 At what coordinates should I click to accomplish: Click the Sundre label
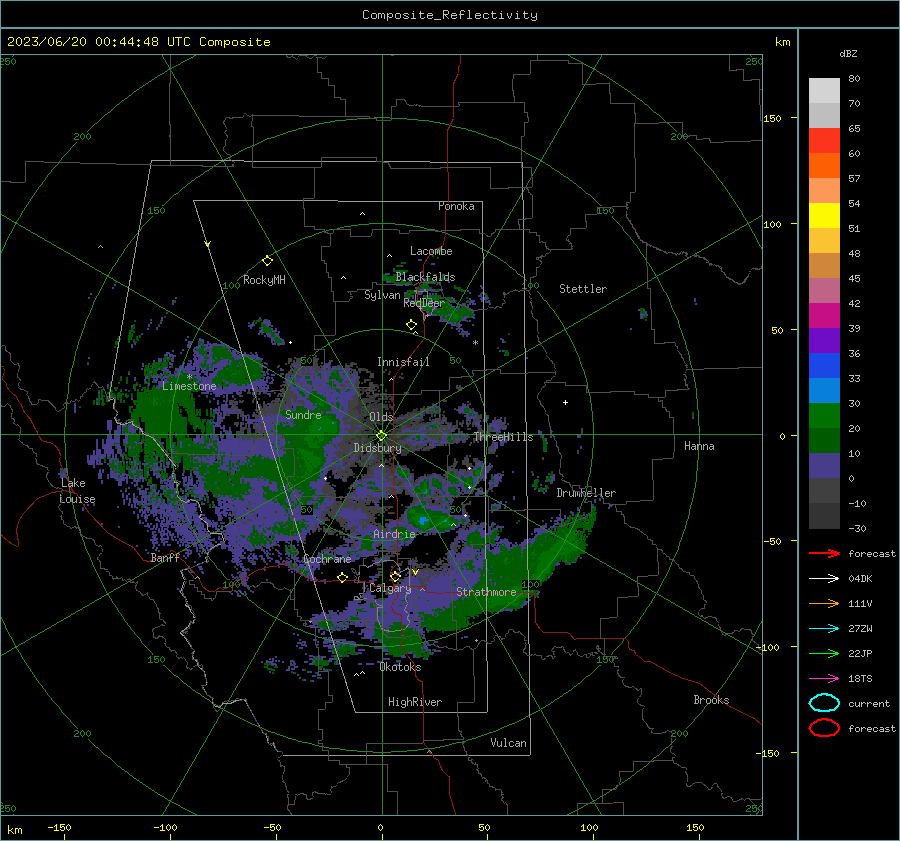[x=303, y=414]
